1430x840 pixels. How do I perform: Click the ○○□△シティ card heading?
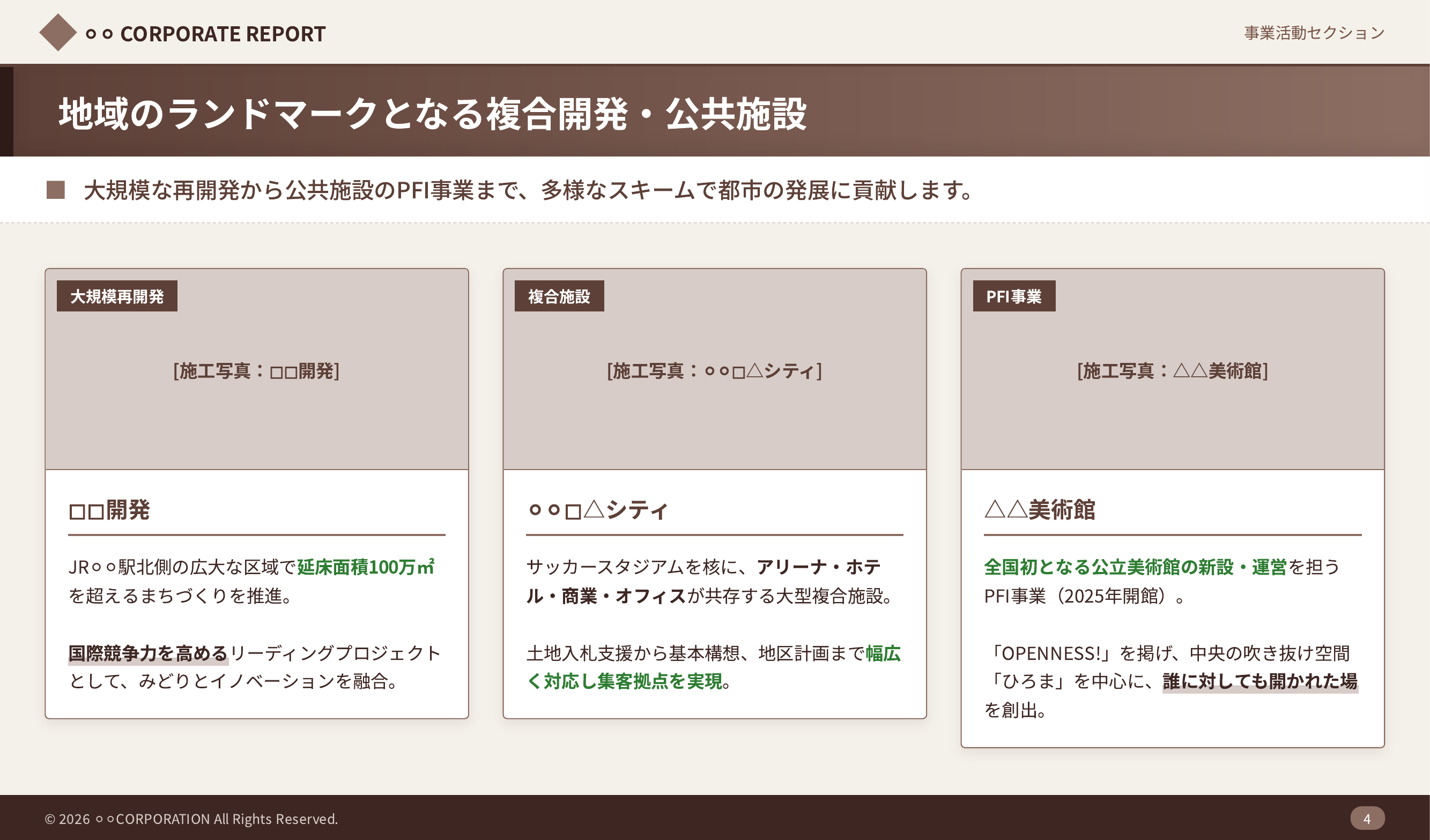597,510
